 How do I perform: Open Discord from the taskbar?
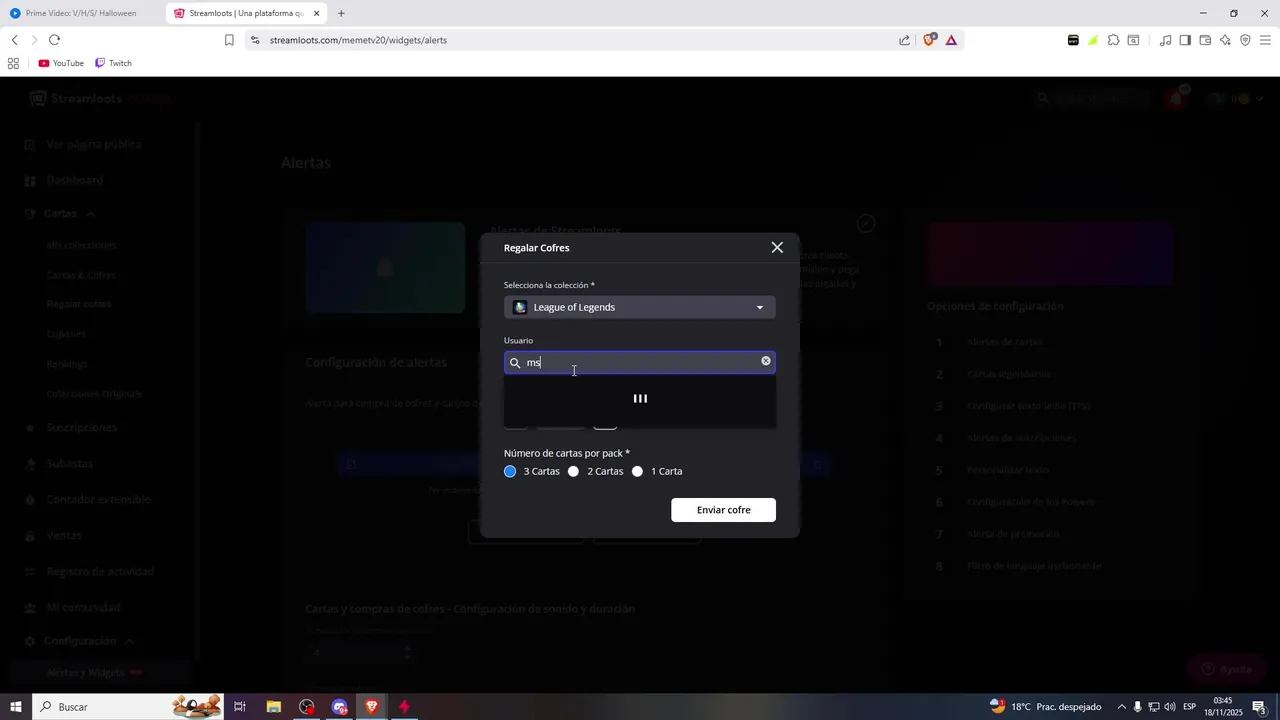pos(340,707)
